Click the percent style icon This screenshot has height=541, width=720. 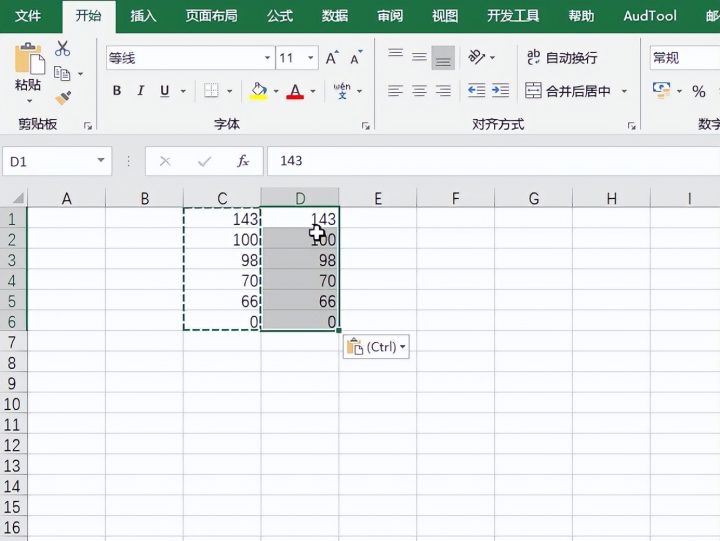699,91
